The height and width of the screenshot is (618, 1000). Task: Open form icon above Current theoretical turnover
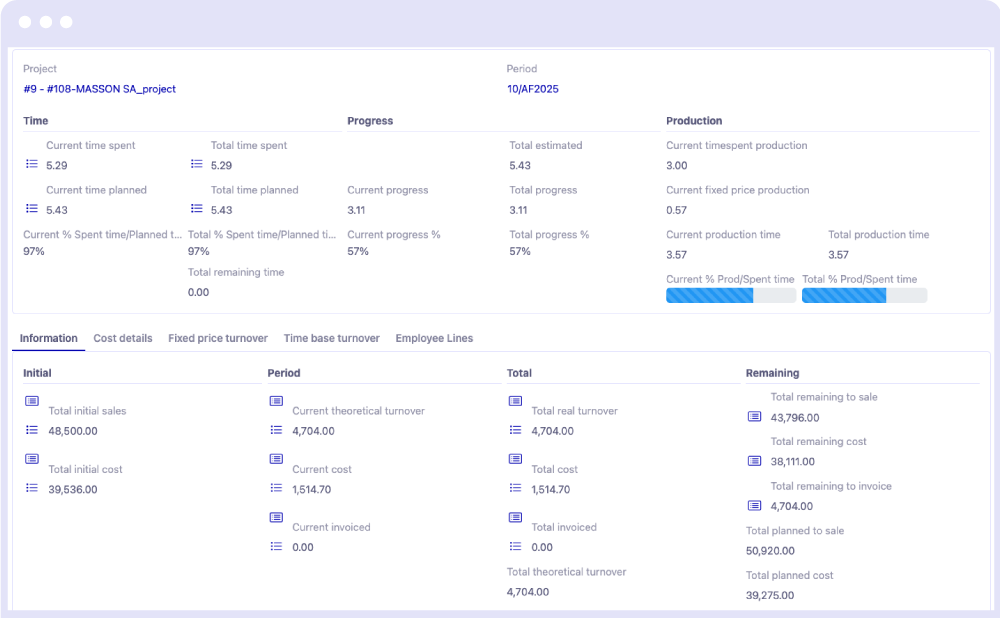pos(276,401)
